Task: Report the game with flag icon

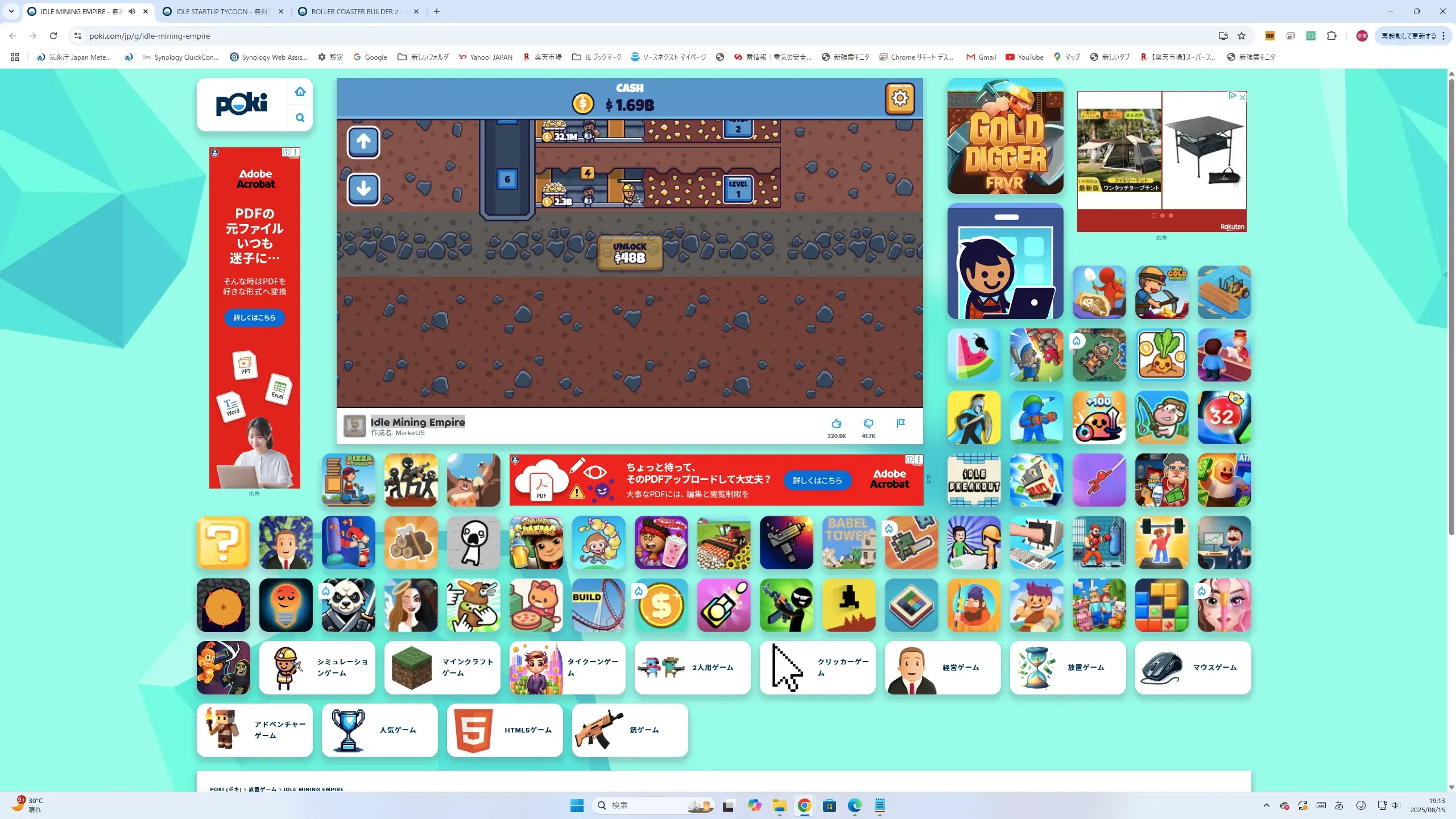Action: tap(900, 423)
